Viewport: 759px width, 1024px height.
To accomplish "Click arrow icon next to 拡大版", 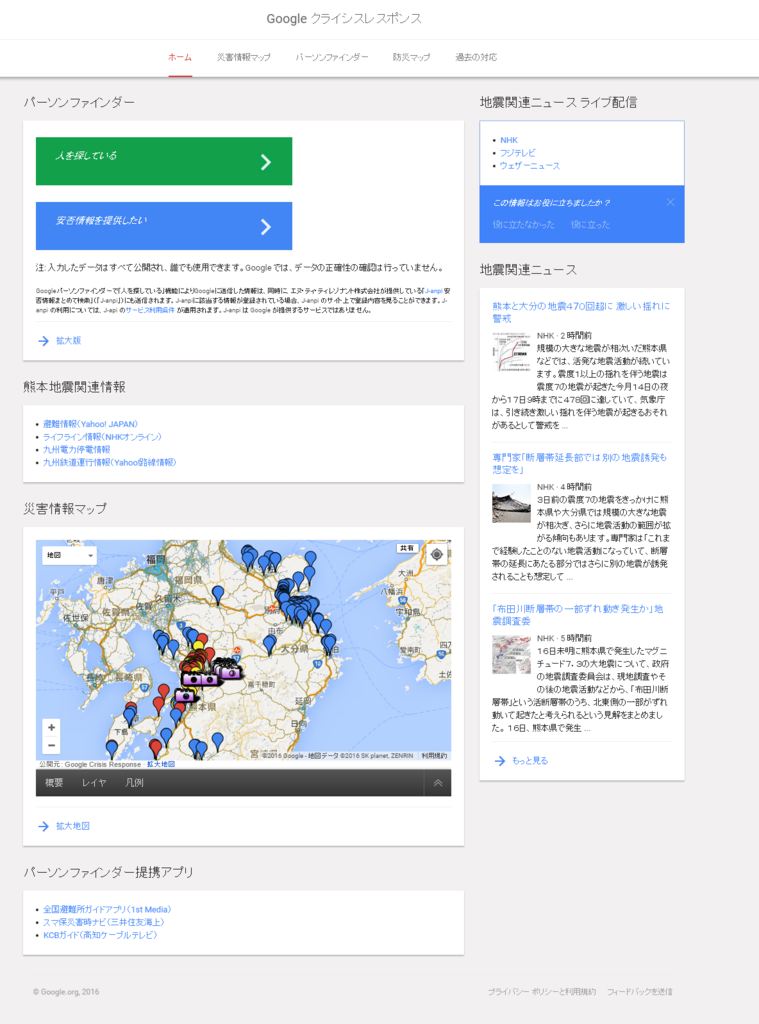I will (43, 341).
